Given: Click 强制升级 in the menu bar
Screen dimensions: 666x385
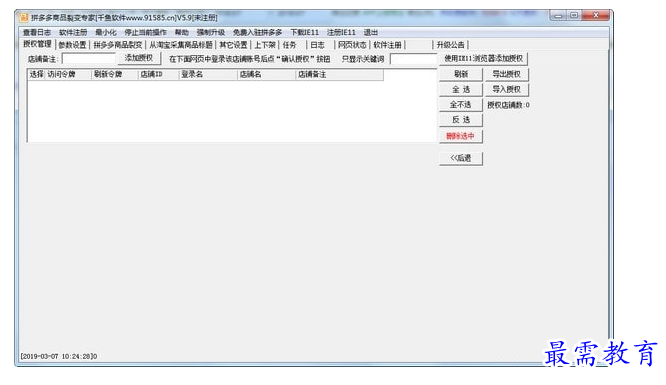Looking at the screenshot, I should coord(210,32).
